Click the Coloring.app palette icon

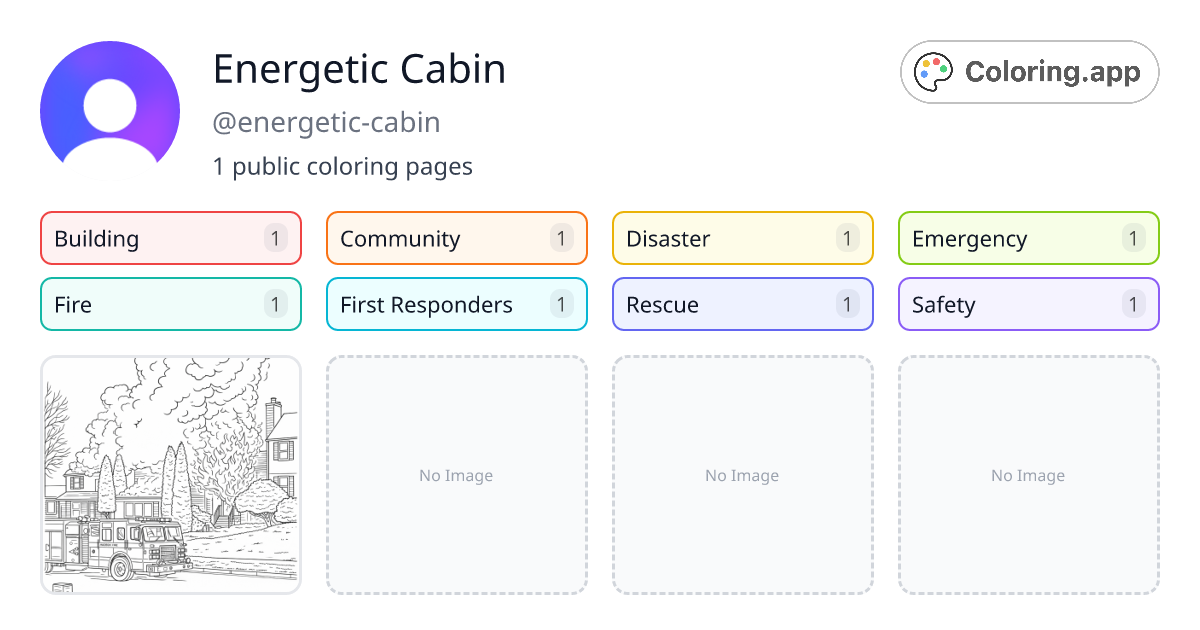click(934, 72)
